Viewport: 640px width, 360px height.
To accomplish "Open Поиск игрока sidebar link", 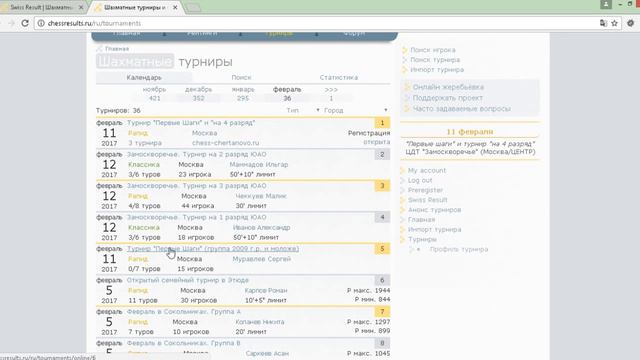I will click(x=433, y=50).
